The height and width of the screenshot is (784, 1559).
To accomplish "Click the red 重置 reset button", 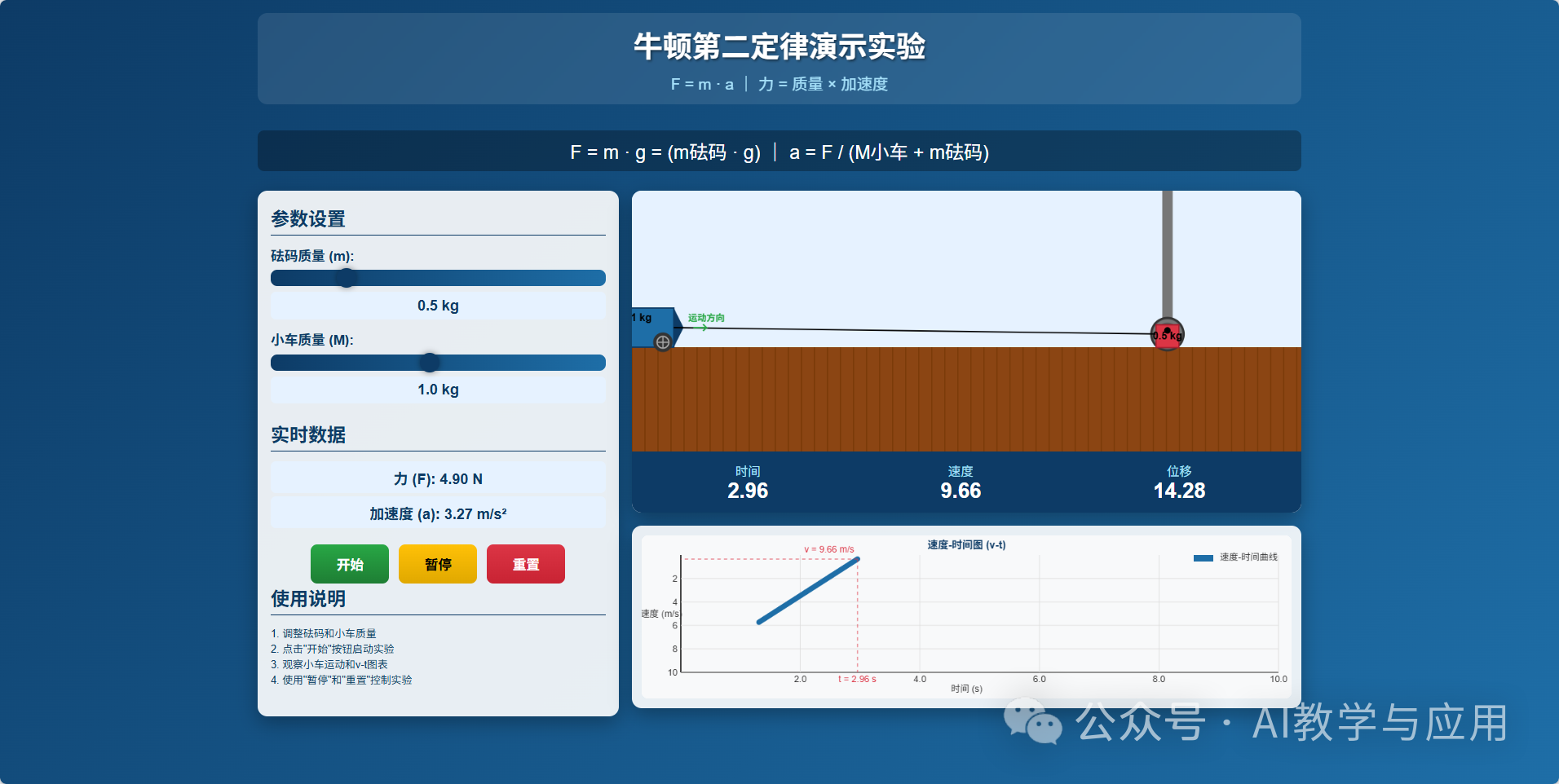I will (x=525, y=564).
